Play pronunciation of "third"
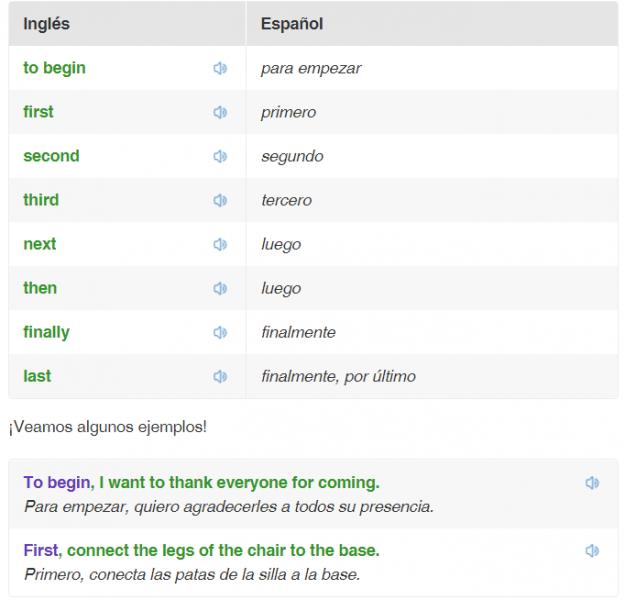Viewport: 625px width, 600px height. click(x=220, y=200)
